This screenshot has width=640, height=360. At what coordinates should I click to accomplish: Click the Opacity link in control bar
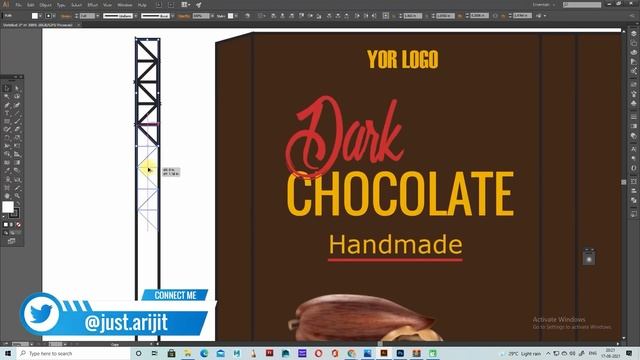[184, 16]
